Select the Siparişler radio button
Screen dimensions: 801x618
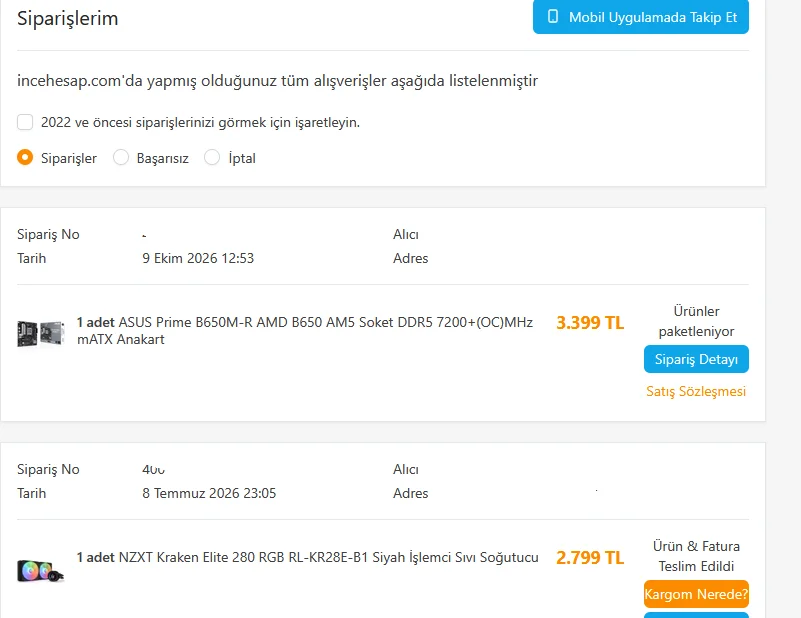tap(25, 157)
